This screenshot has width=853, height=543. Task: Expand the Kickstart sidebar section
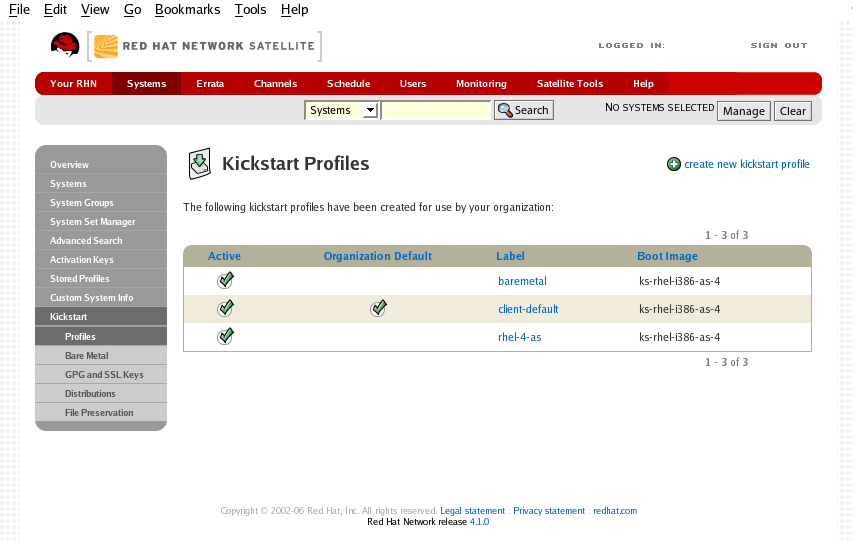68,317
